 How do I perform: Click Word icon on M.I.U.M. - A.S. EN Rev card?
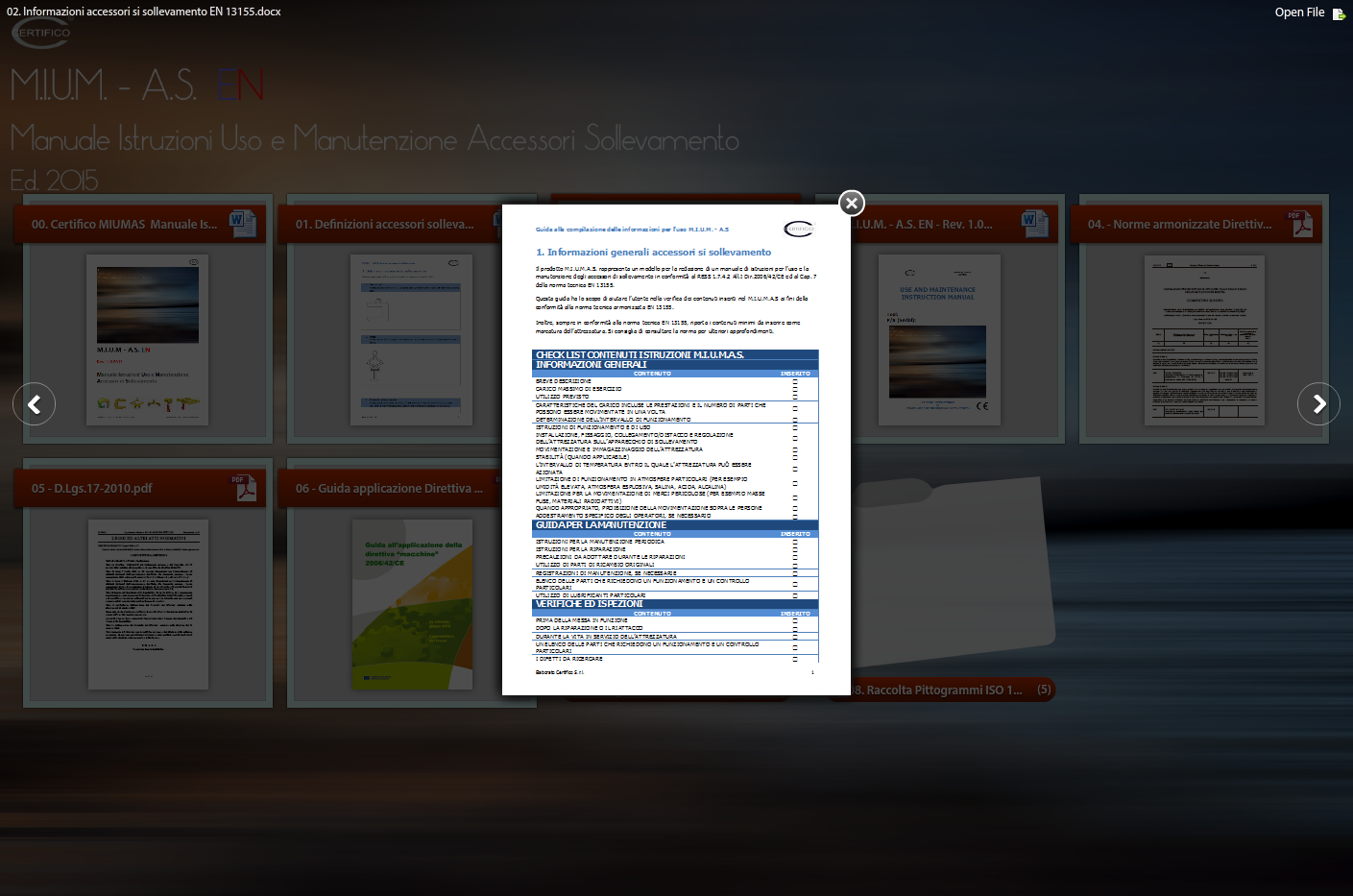[x=1034, y=223]
